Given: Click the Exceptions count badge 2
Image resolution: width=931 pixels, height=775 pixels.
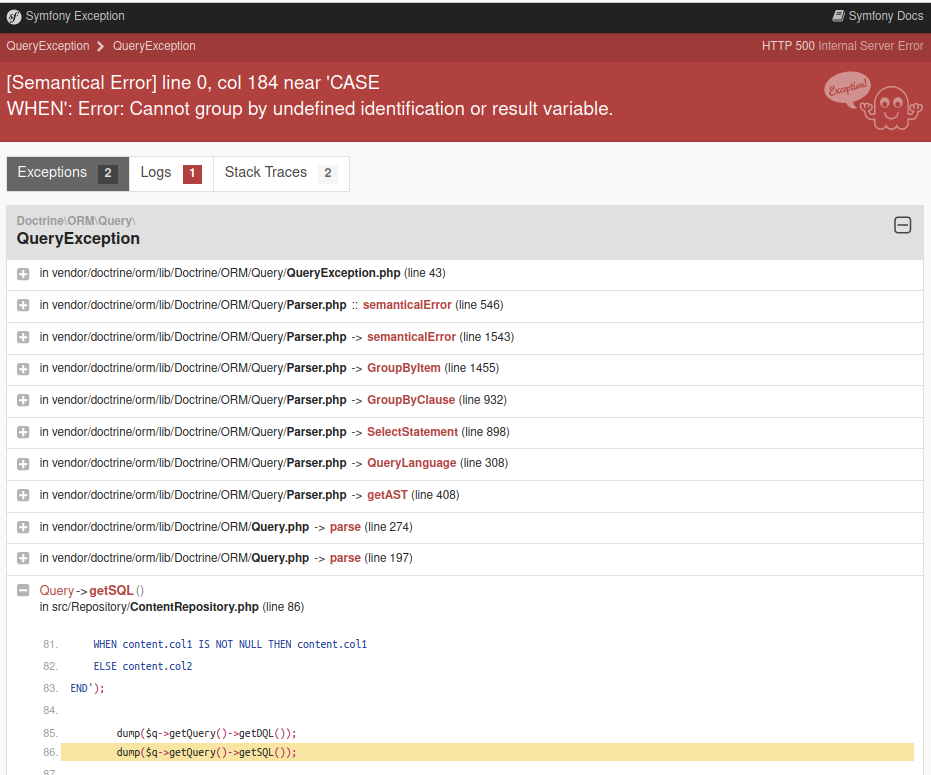Looking at the screenshot, I should (108, 173).
